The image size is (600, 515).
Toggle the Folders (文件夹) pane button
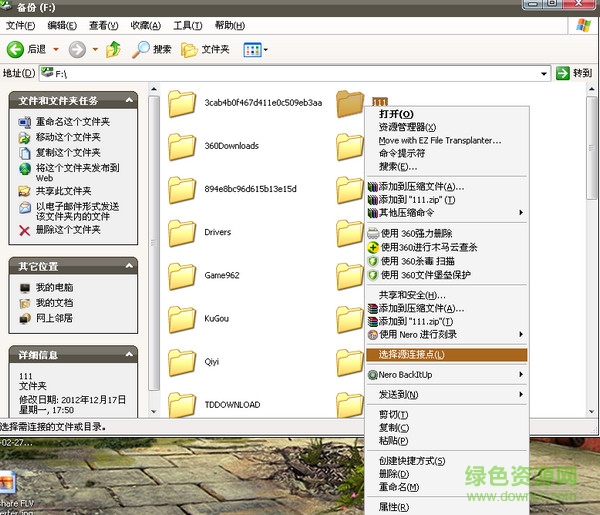[x=205, y=48]
